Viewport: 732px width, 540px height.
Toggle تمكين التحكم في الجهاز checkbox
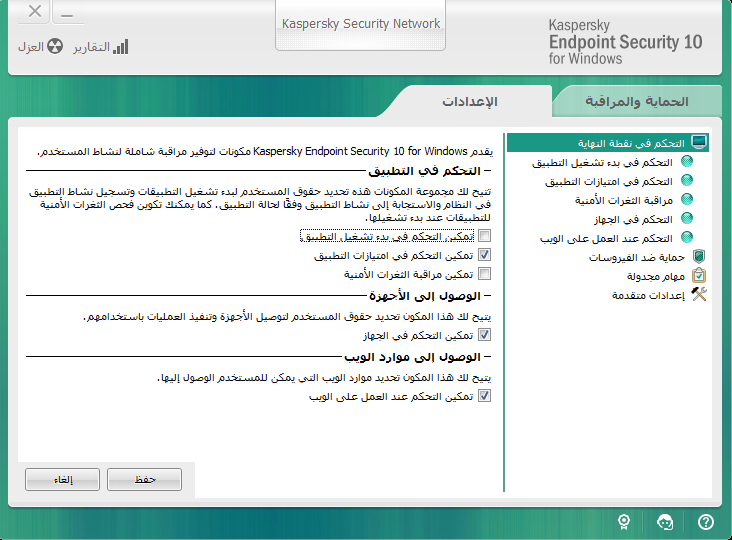click(x=485, y=335)
